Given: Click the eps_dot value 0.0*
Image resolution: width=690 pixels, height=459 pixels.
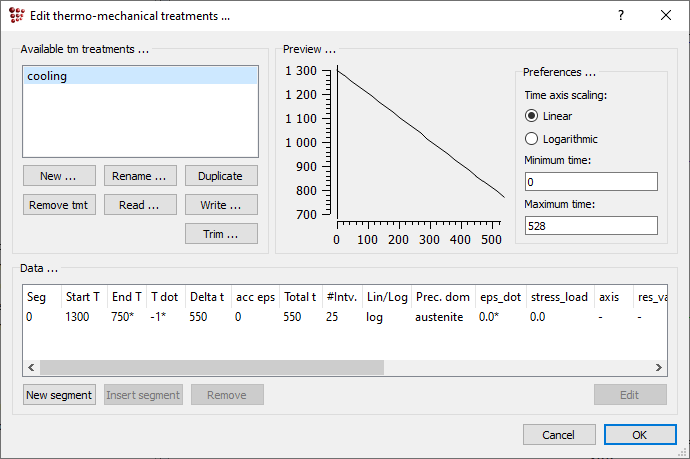Looking at the screenshot, I should point(489,317).
